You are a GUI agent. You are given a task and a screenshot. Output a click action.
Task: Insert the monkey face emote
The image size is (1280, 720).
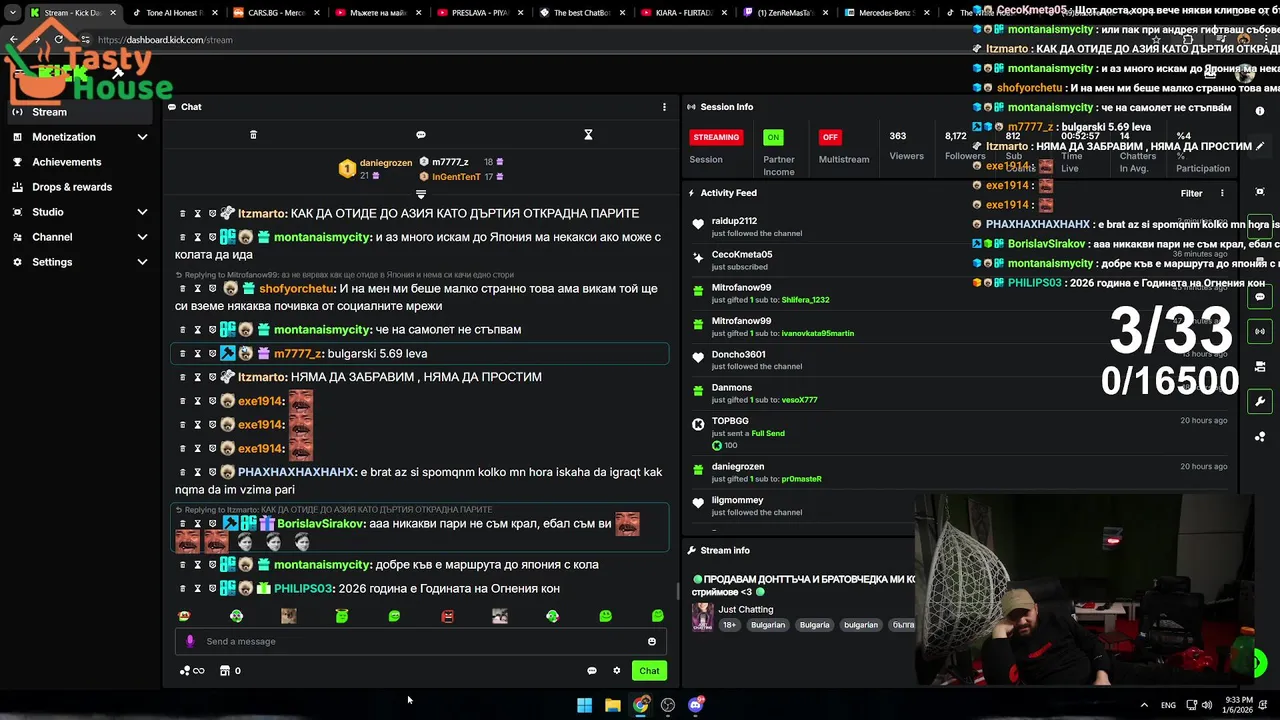tap(184, 616)
